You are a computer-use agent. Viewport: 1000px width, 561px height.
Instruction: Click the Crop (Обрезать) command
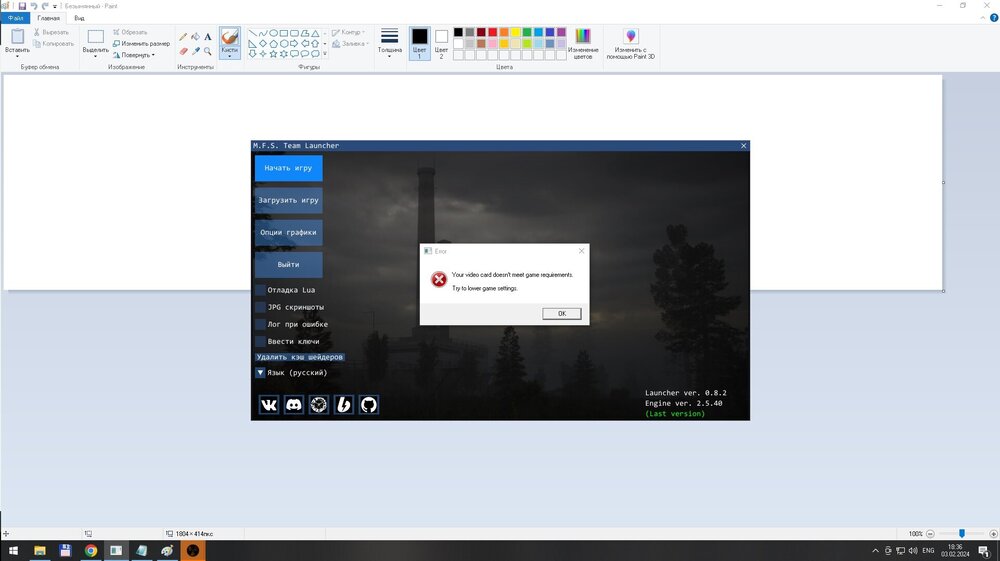tap(130, 32)
